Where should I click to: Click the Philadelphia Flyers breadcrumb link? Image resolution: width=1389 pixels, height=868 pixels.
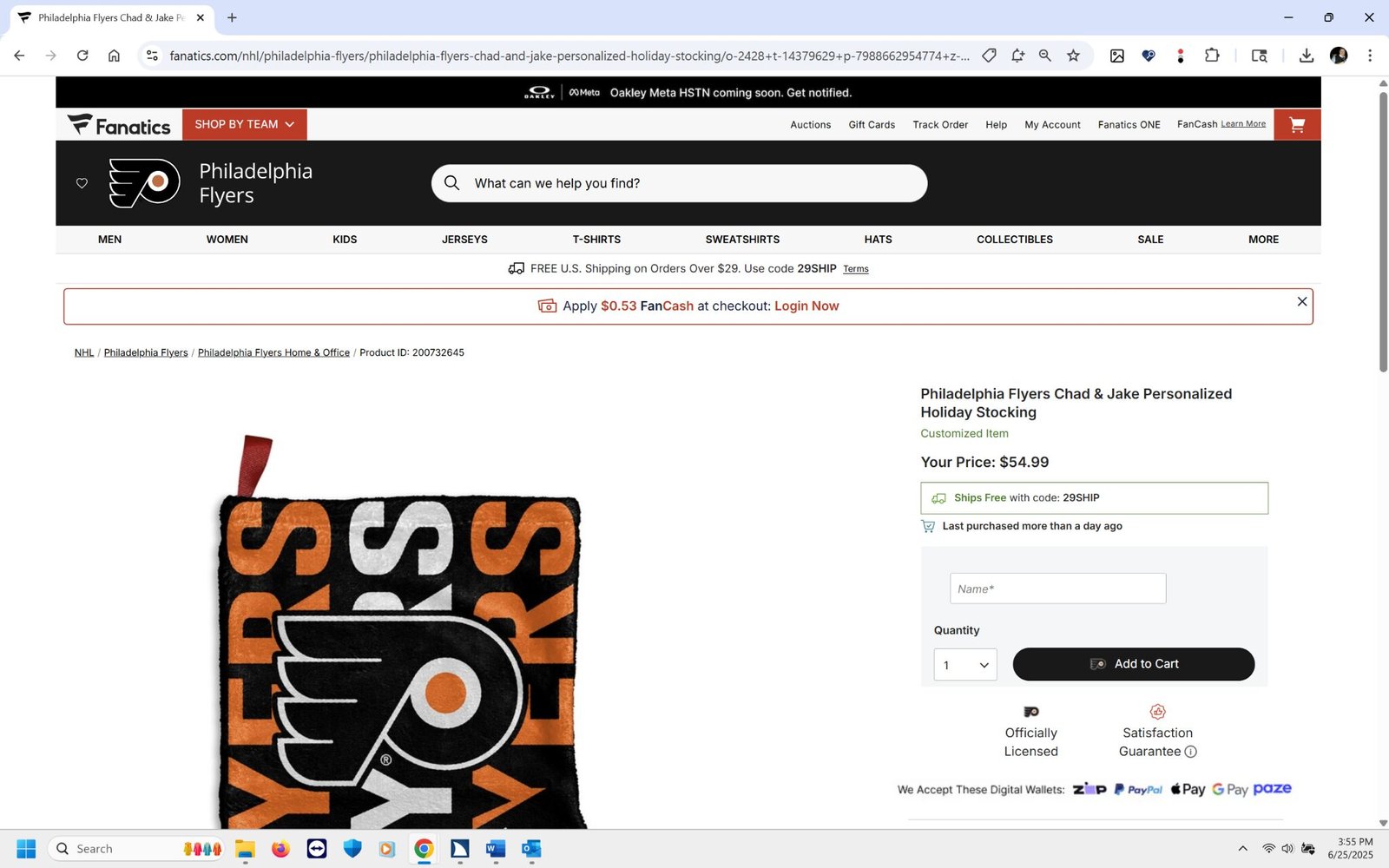coord(146,352)
